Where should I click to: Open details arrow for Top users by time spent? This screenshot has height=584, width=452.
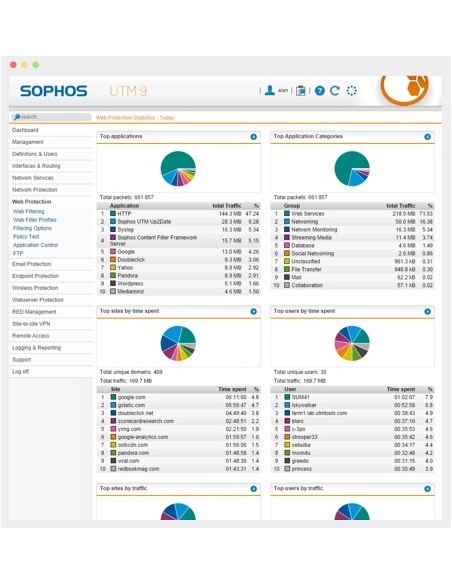coord(427,311)
